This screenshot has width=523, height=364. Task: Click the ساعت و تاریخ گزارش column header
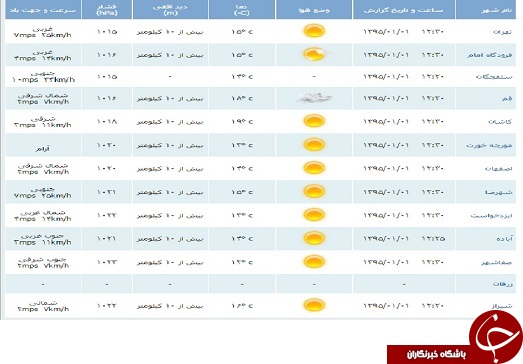tap(404, 10)
